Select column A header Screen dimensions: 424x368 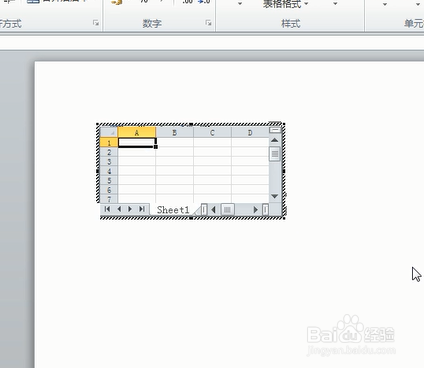137,132
